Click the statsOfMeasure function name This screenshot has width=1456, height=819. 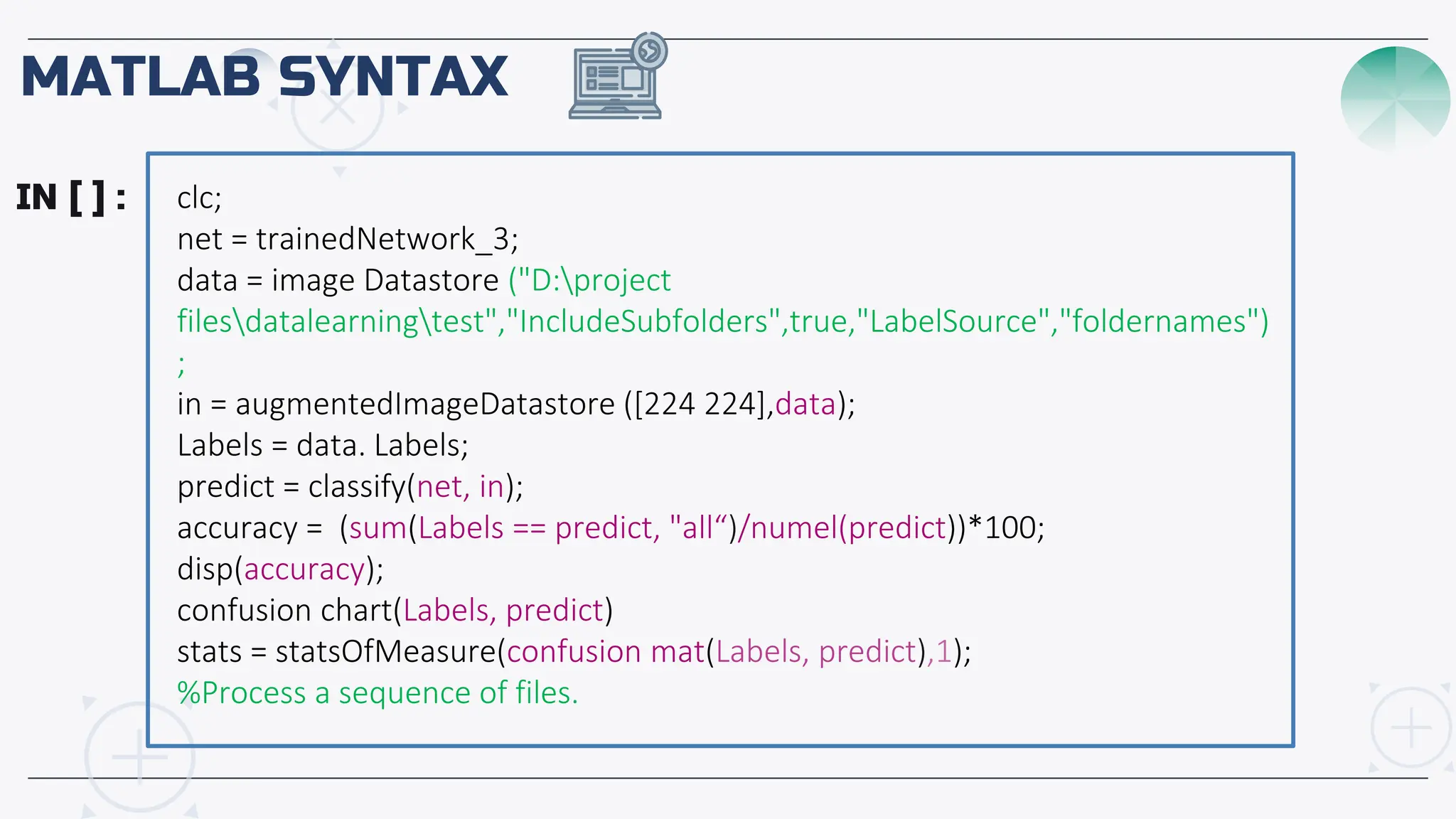click(x=385, y=651)
